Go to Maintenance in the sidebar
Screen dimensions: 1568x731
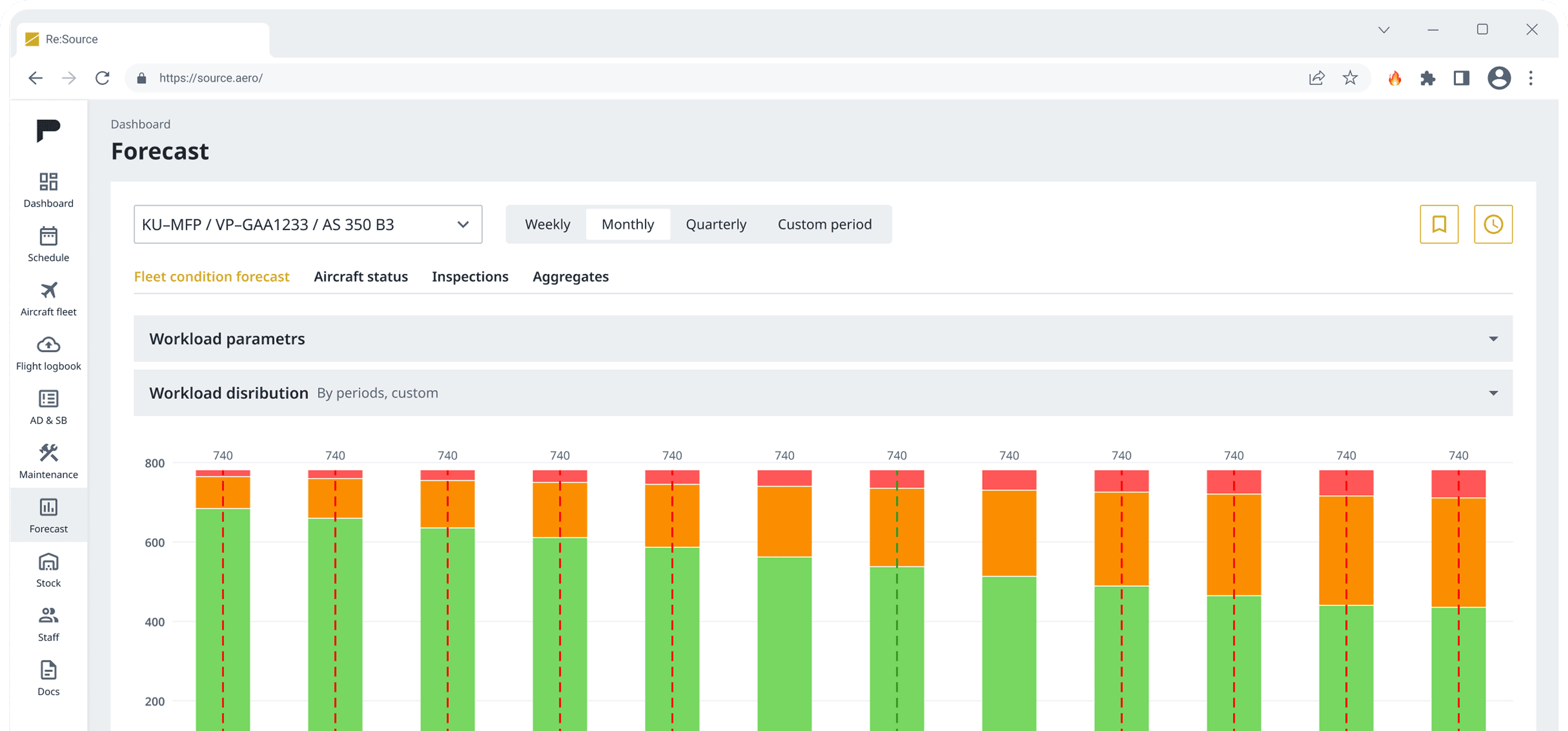tap(49, 461)
